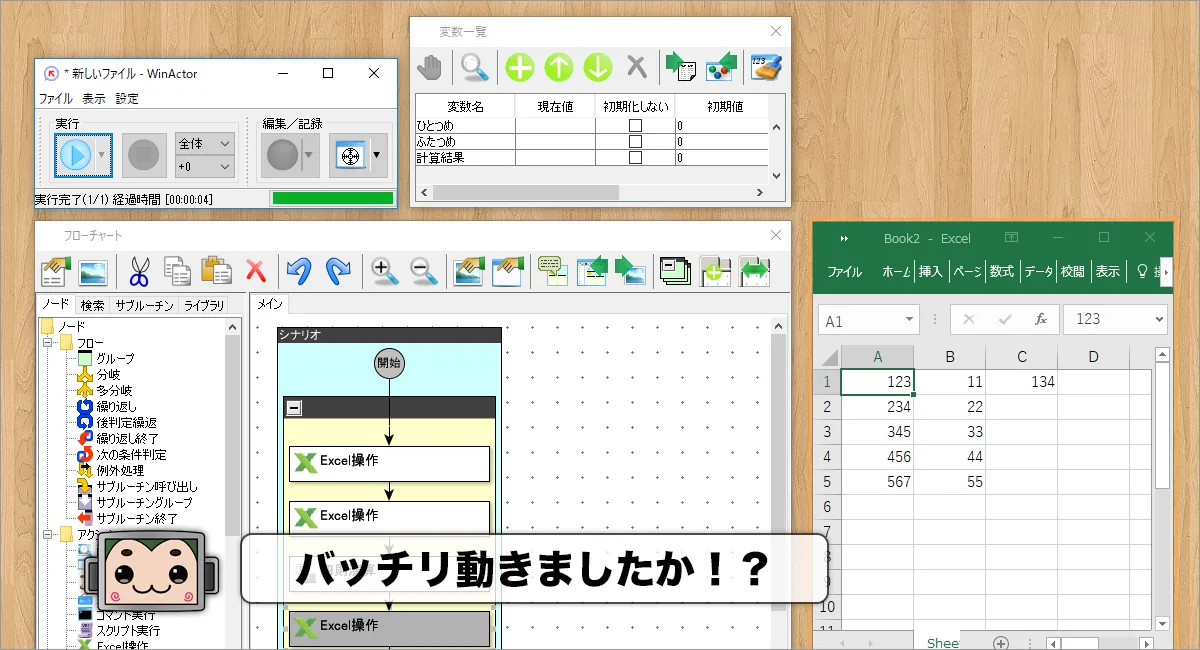Open the record button's dropdown arrow
1200x650 pixels.
[x=308, y=154]
